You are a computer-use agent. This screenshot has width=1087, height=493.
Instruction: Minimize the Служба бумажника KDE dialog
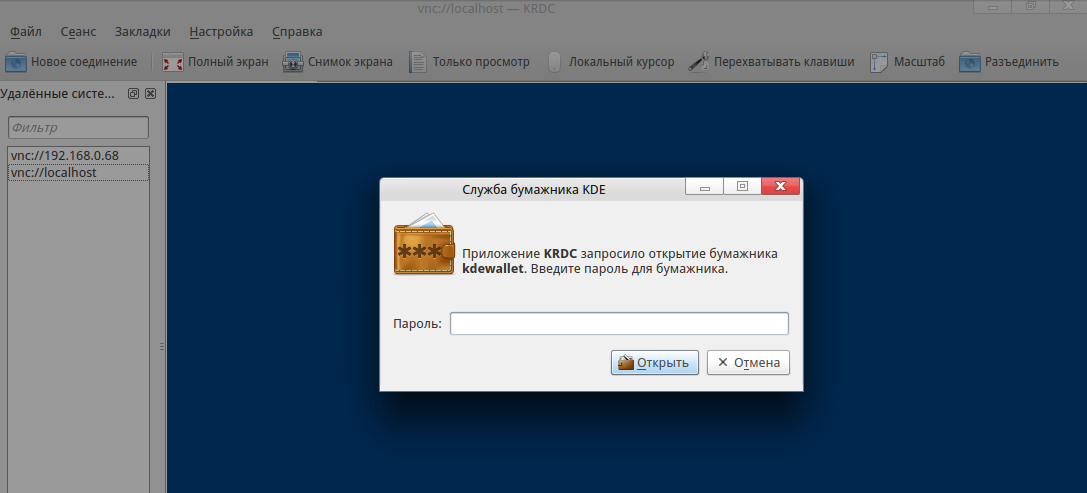click(x=704, y=186)
